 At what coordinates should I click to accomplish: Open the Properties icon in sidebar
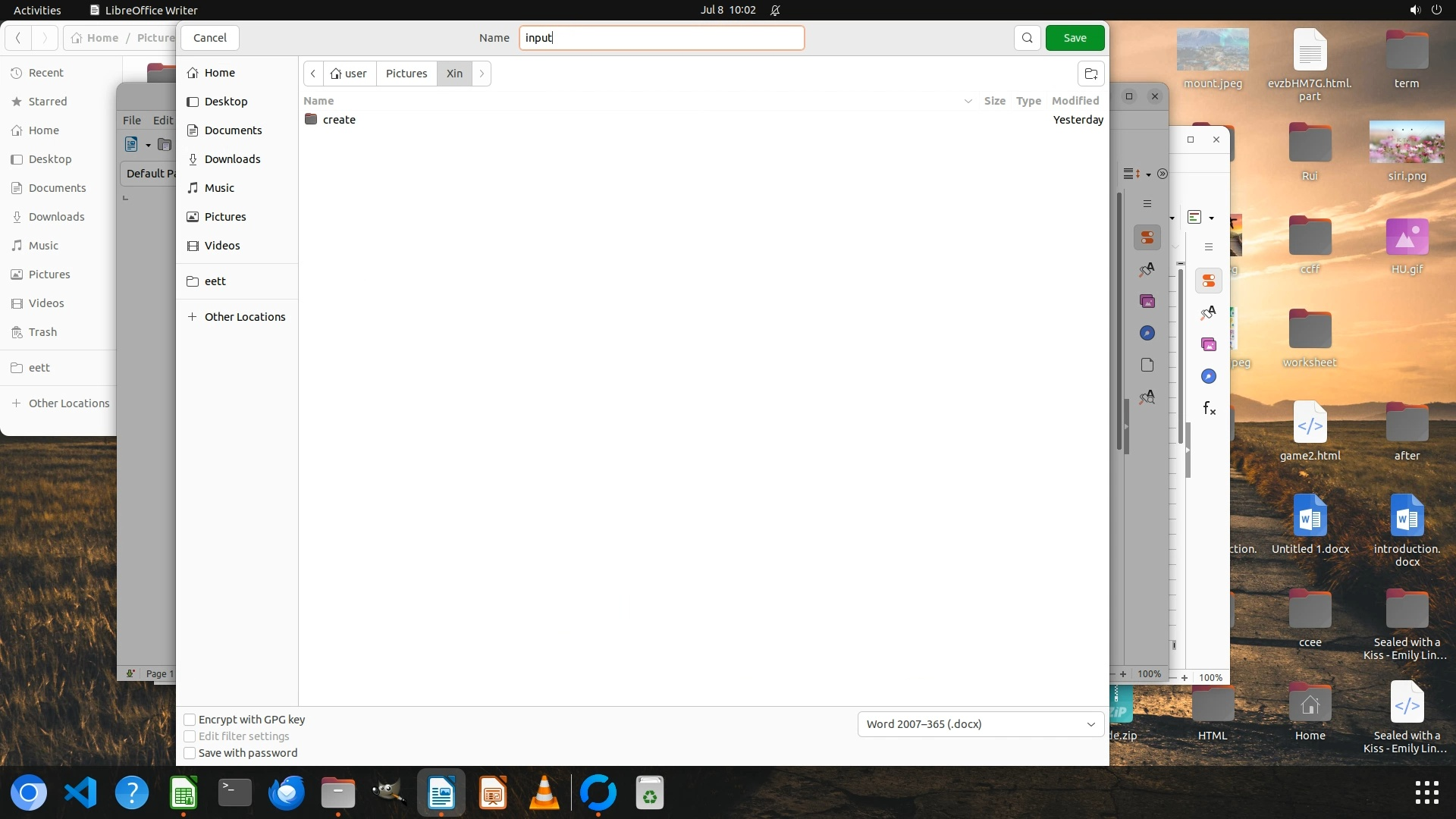coord(1147,237)
